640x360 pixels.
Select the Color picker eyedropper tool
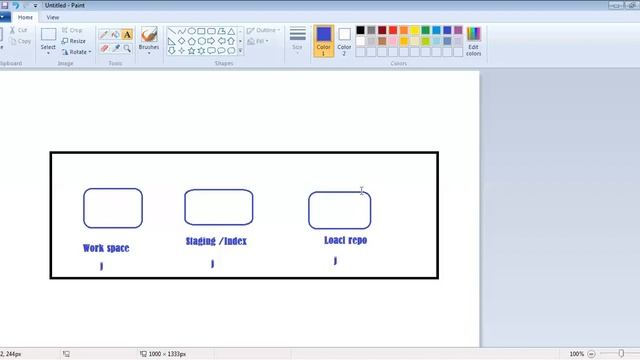(x=116, y=48)
